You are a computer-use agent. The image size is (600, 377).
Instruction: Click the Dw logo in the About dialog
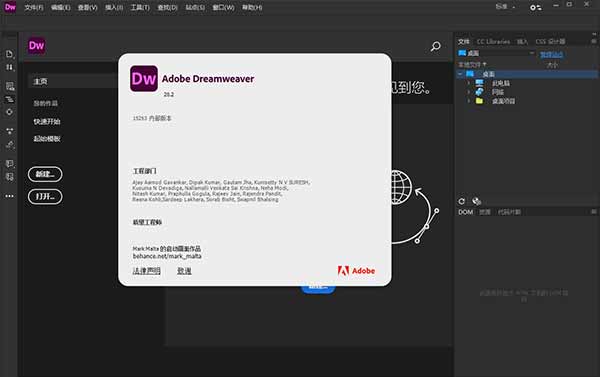(x=144, y=78)
